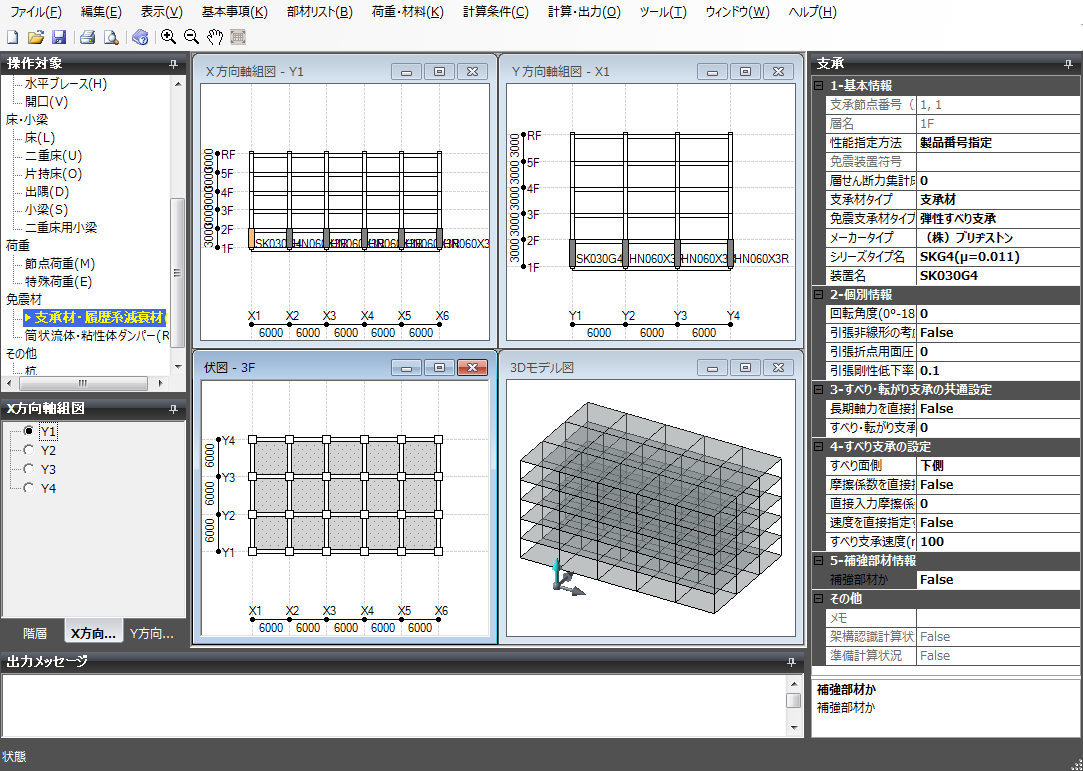Activate the hand pan tool
1083x771 pixels.
click(215, 37)
